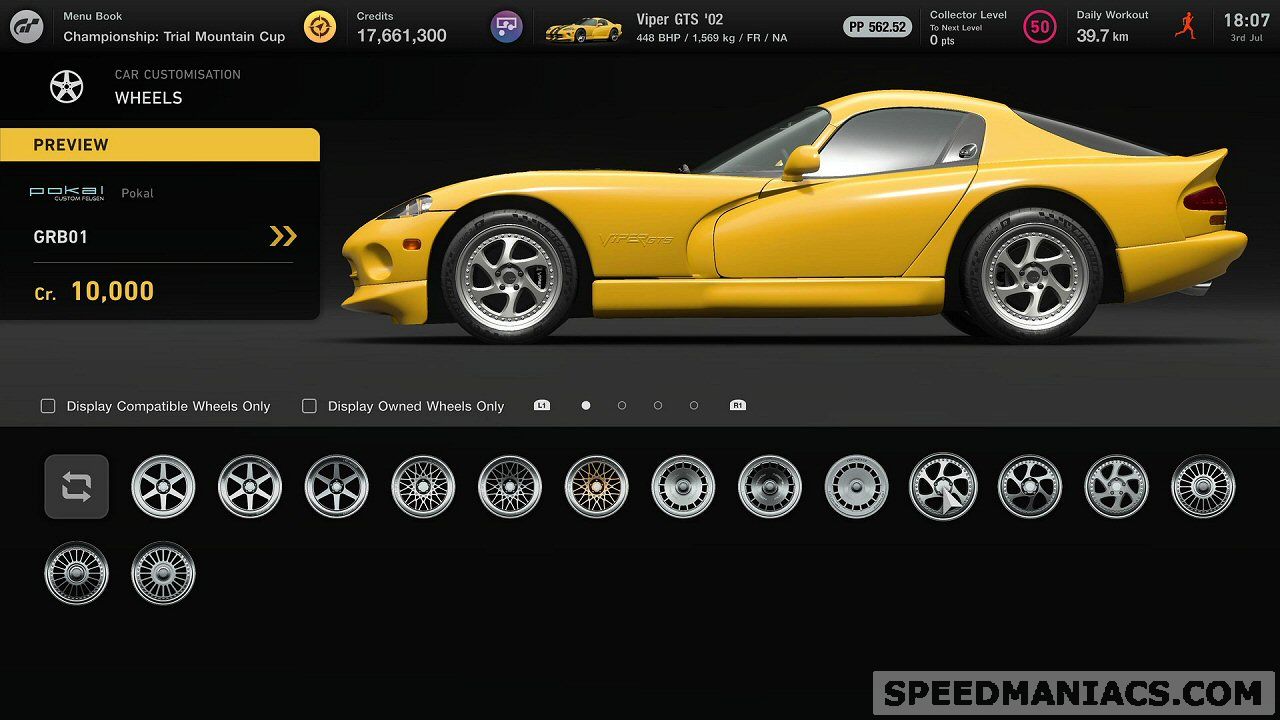Open Daily Workout runner icon

[1186, 27]
